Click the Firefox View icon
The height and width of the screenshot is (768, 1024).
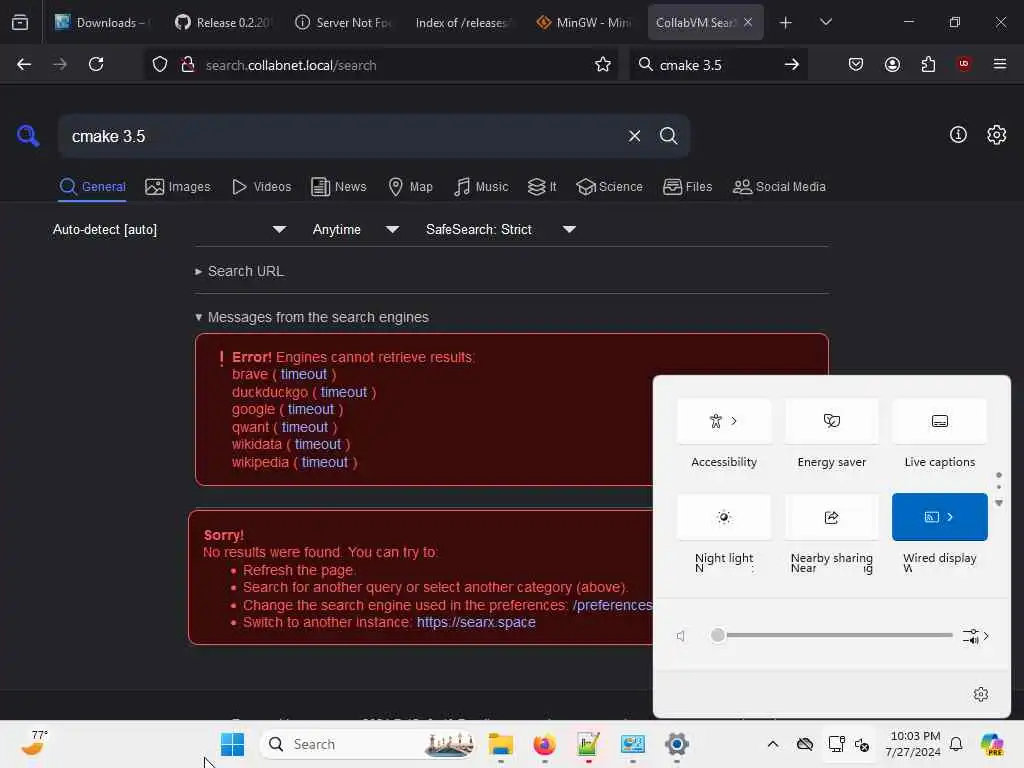(x=20, y=22)
